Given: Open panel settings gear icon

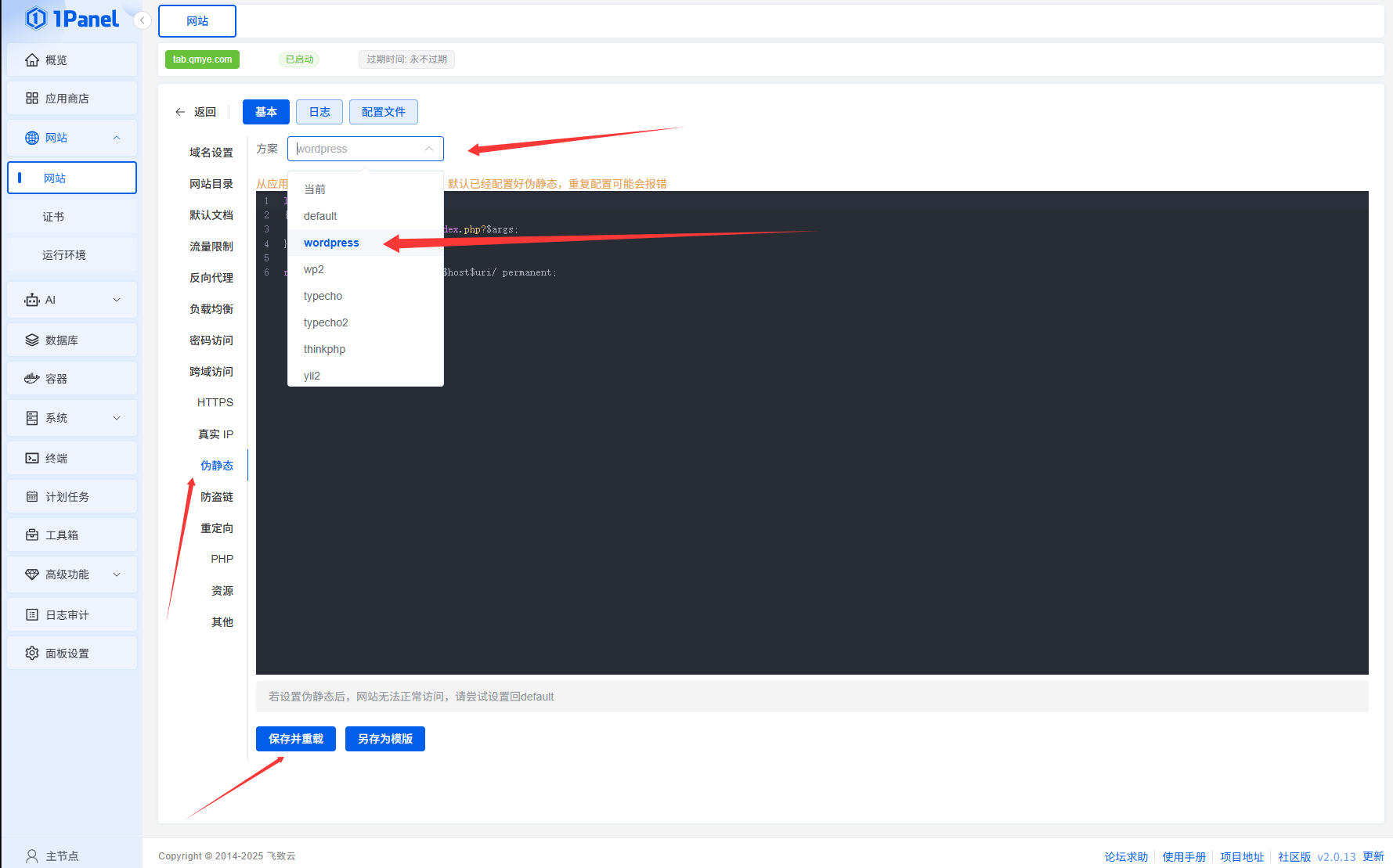Looking at the screenshot, I should [x=32, y=654].
